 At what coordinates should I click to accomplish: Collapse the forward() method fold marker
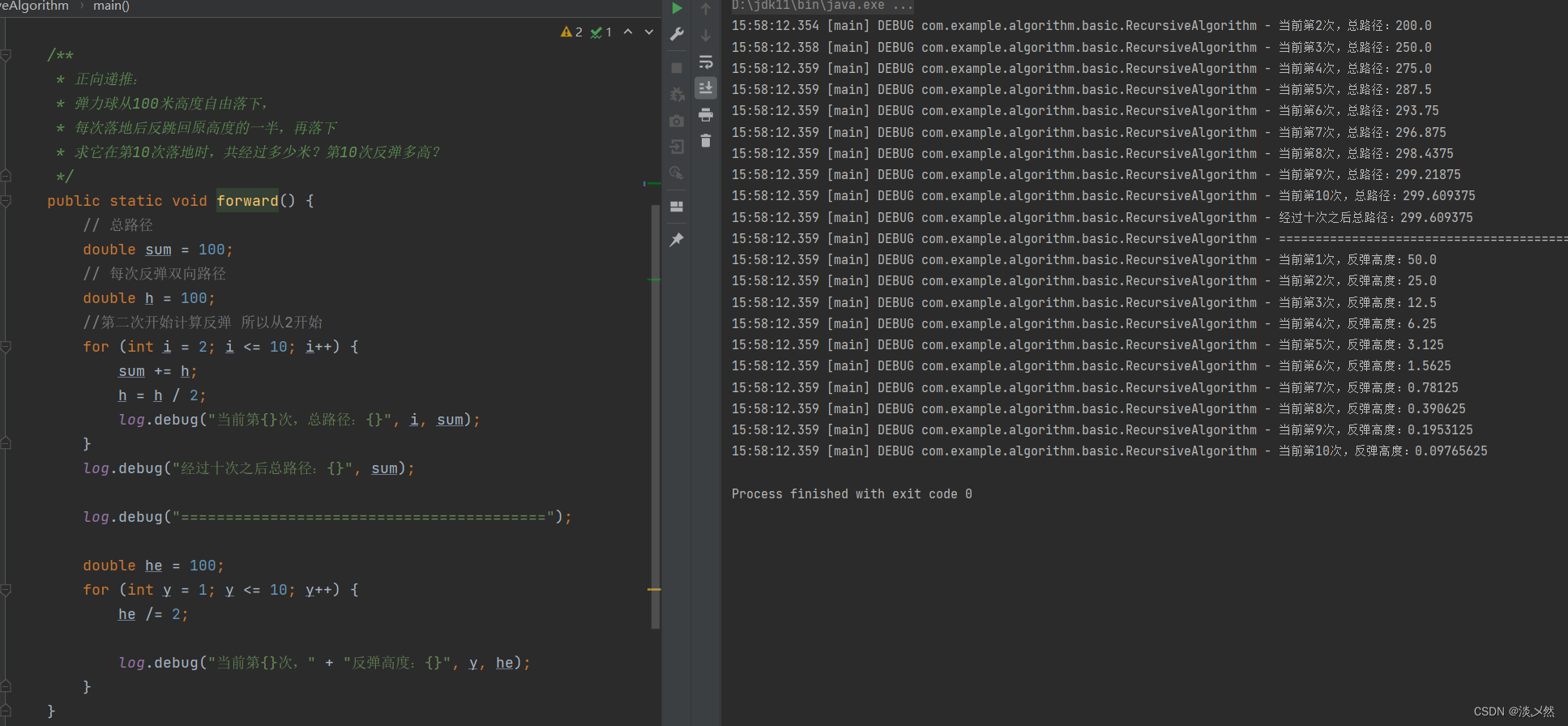point(6,200)
